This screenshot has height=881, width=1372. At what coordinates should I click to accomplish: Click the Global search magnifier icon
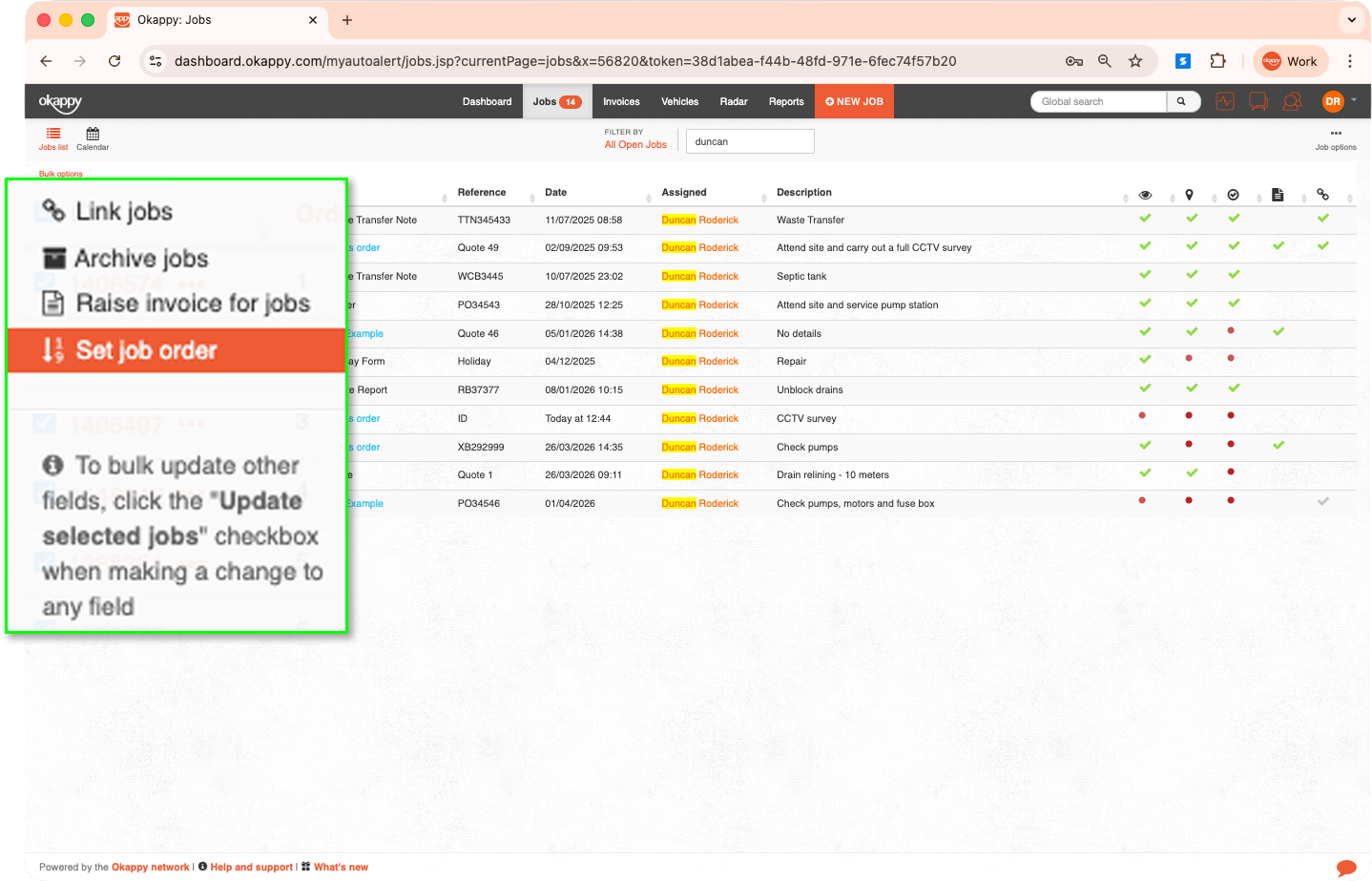(x=1183, y=101)
